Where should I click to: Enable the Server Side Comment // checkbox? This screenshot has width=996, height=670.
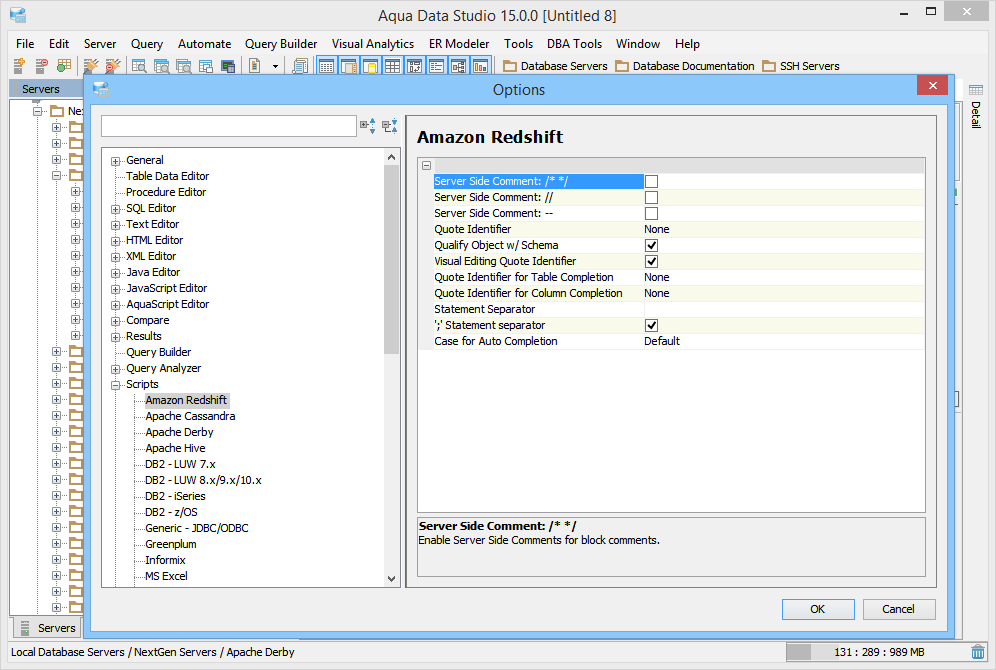tap(651, 198)
